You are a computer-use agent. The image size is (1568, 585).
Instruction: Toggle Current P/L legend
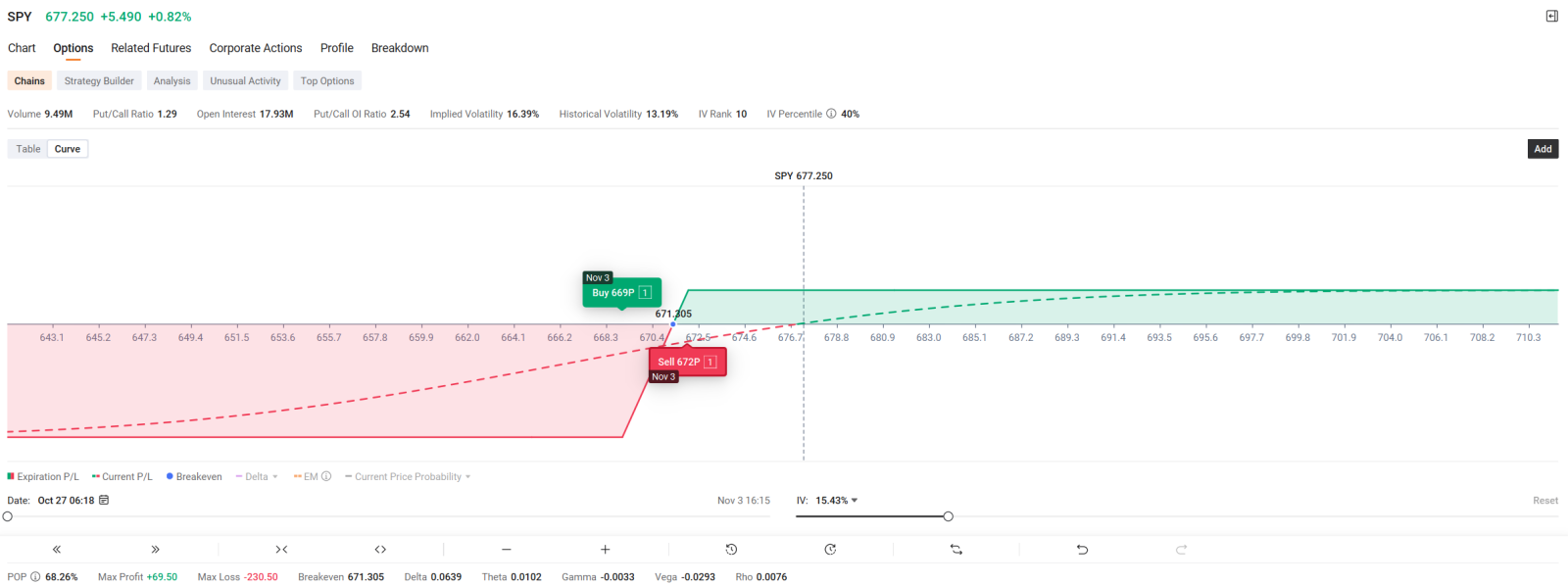tap(122, 477)
